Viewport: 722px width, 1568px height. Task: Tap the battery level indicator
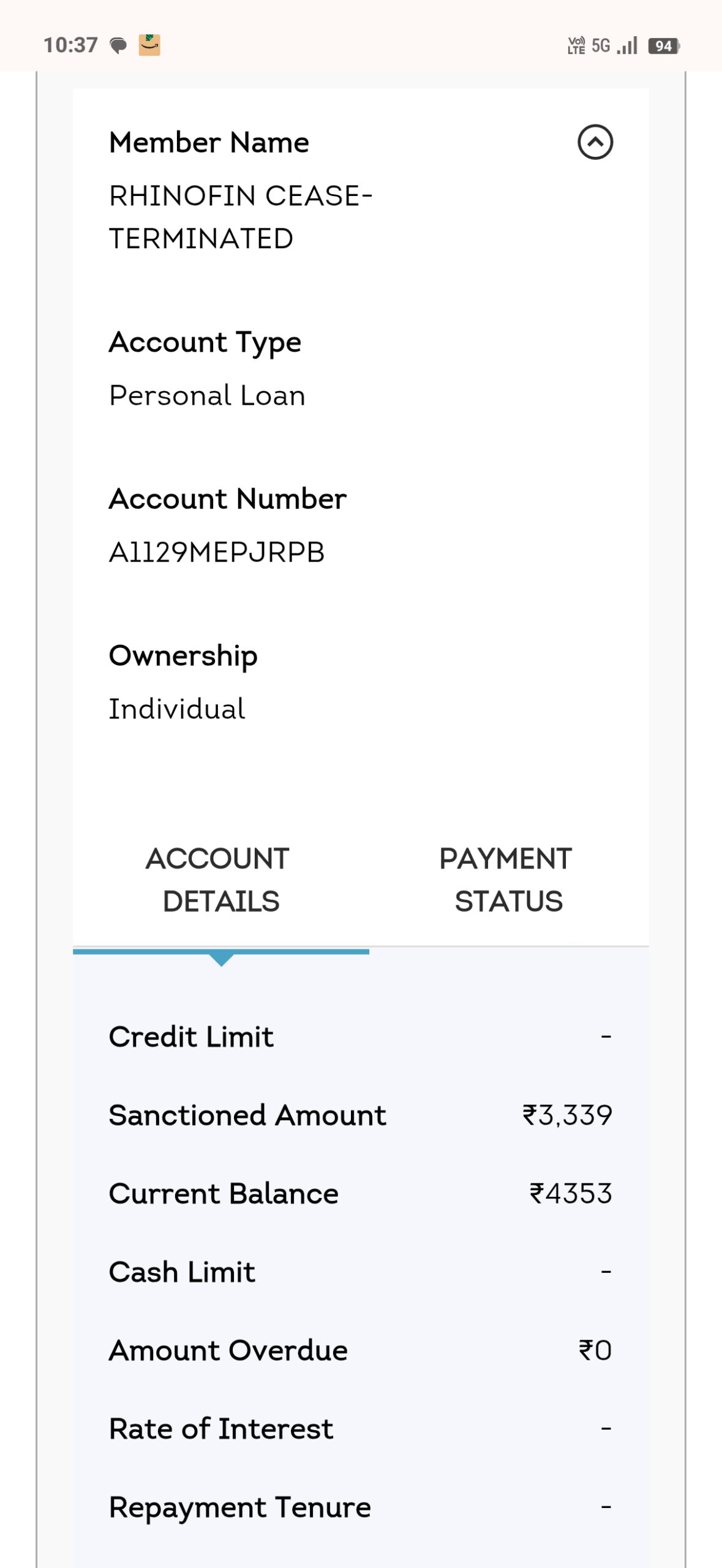pyautogui.click(x=664, y=46)
